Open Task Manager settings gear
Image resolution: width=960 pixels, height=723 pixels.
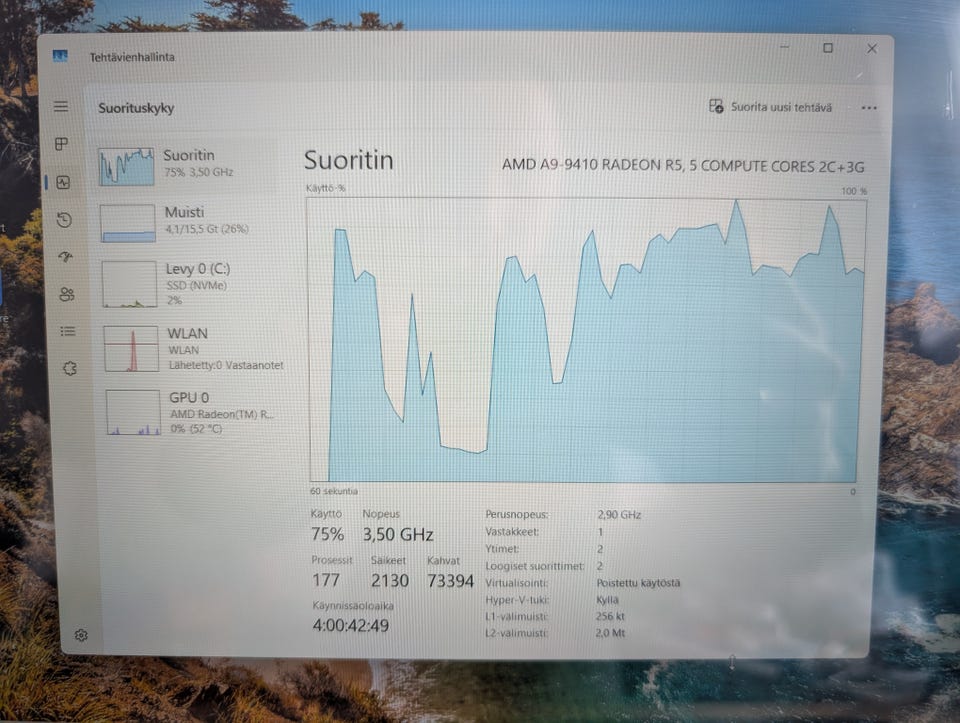coord(81,635)
